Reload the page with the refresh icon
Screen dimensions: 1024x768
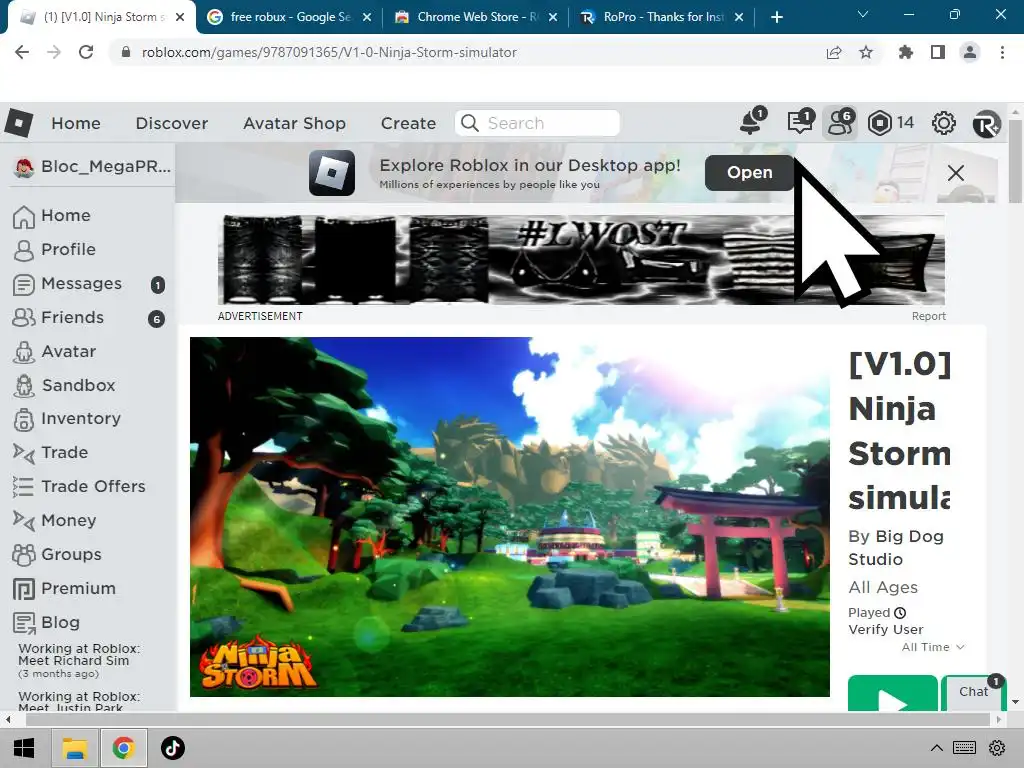pyautogui.click(x=86, y=52)
